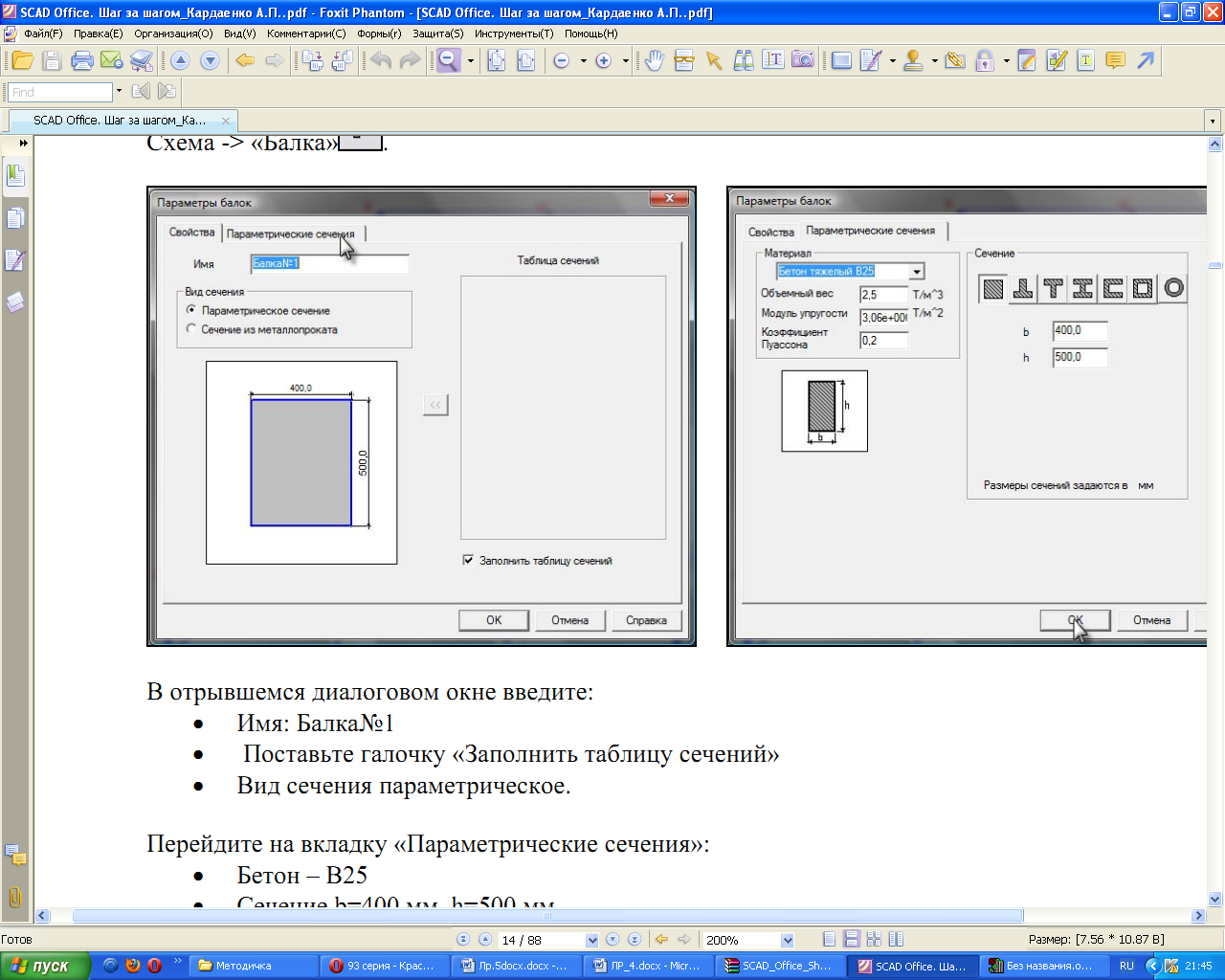
Task: Open the document tab list dropdown
Action: pos(1213,121)
